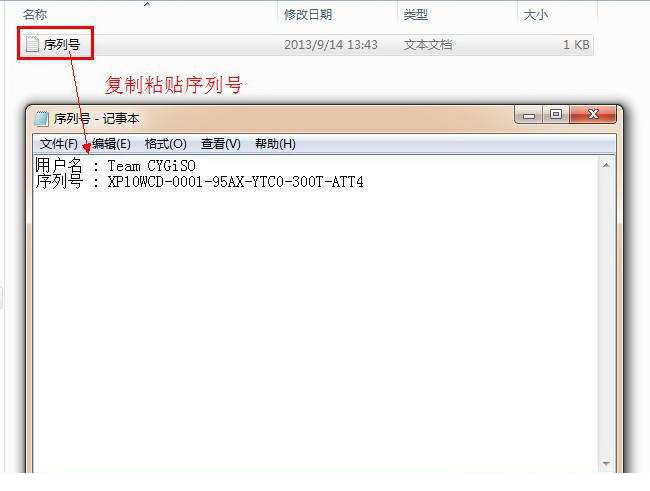The width and height of the screenshot is (650, 491).
Task: Close the 序列号 Notepad window
Action: pyautogui.click(x=593, y=114)
